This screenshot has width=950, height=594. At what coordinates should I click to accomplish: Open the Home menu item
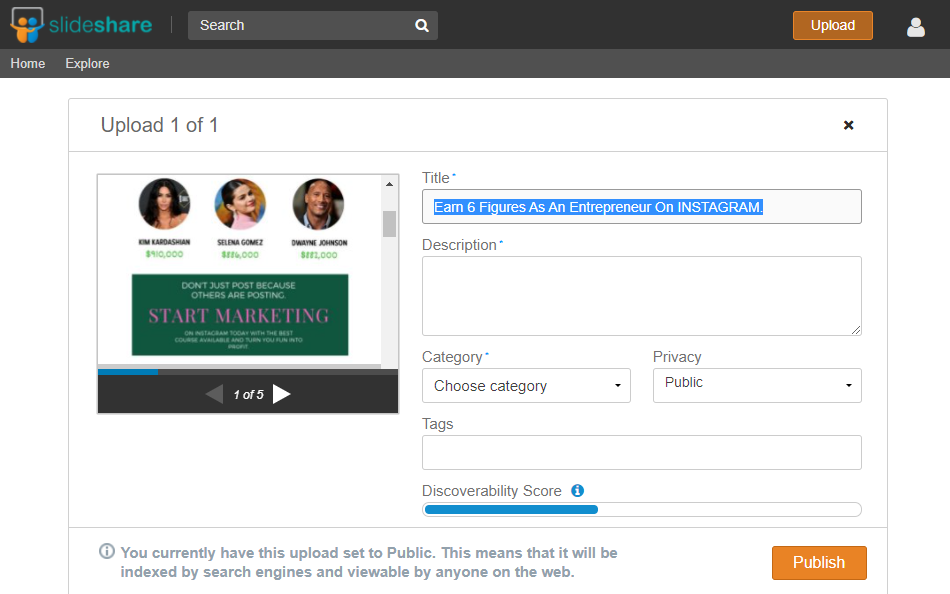click(28, 63)
